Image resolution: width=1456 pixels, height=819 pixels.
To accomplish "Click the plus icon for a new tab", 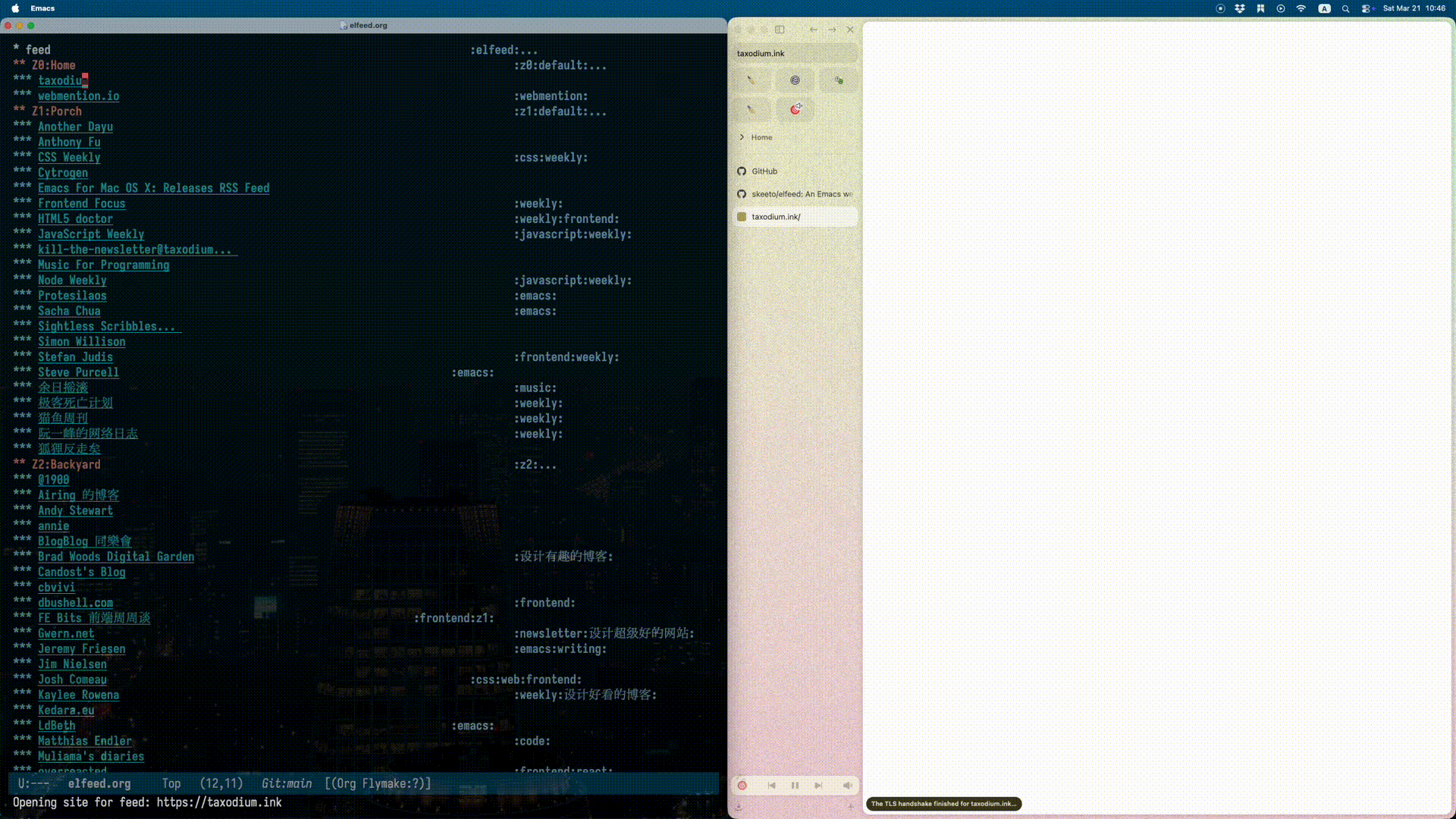I will coord(851,807).
